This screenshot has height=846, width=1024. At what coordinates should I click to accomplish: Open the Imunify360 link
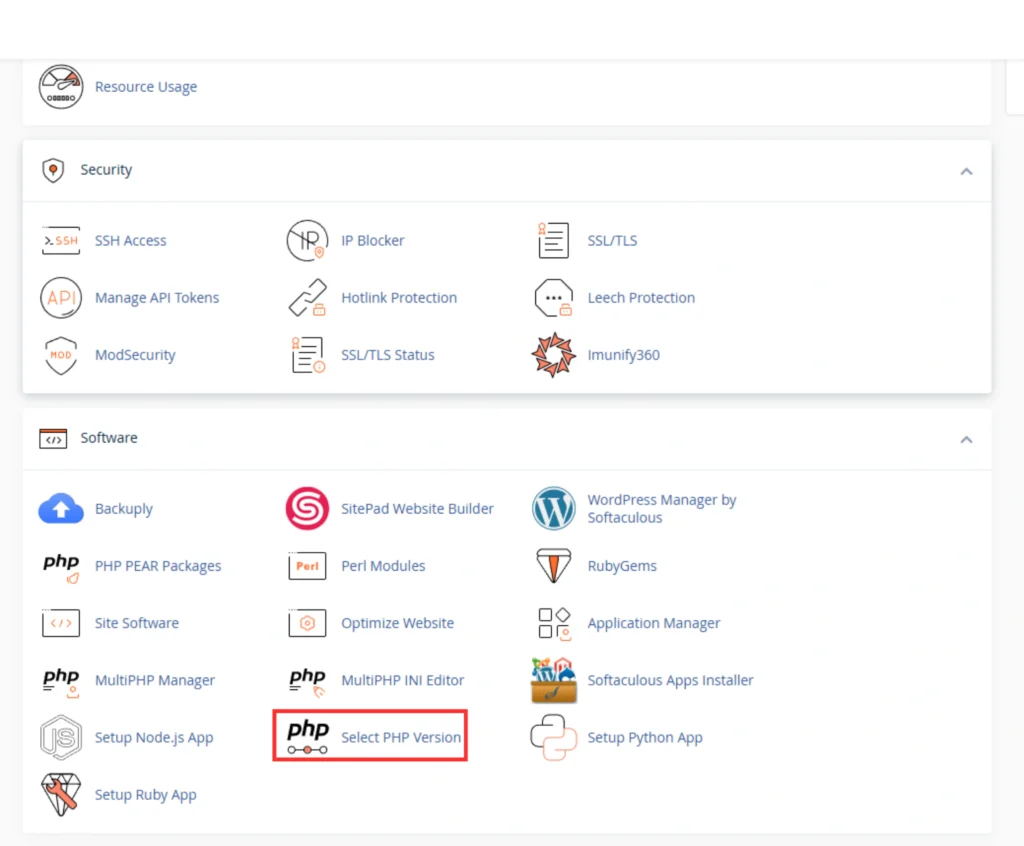tap(624, 355)
